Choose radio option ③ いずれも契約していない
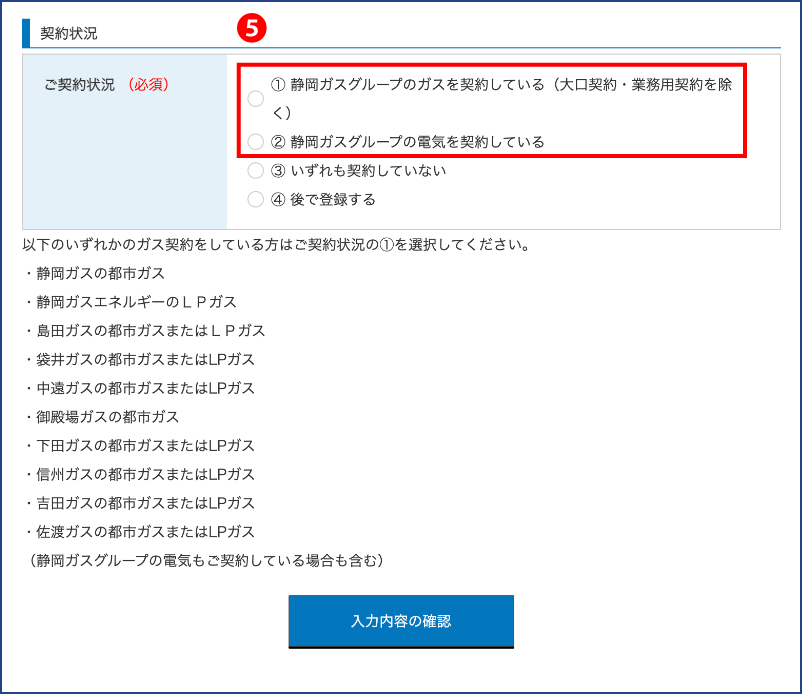 [256, 170]
